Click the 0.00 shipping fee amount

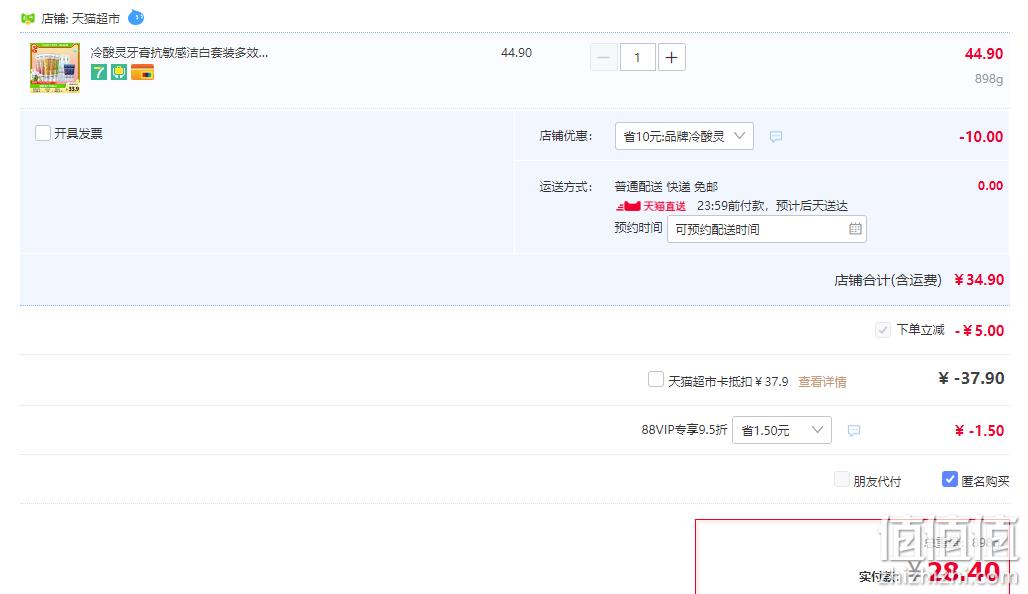point(991,186)
